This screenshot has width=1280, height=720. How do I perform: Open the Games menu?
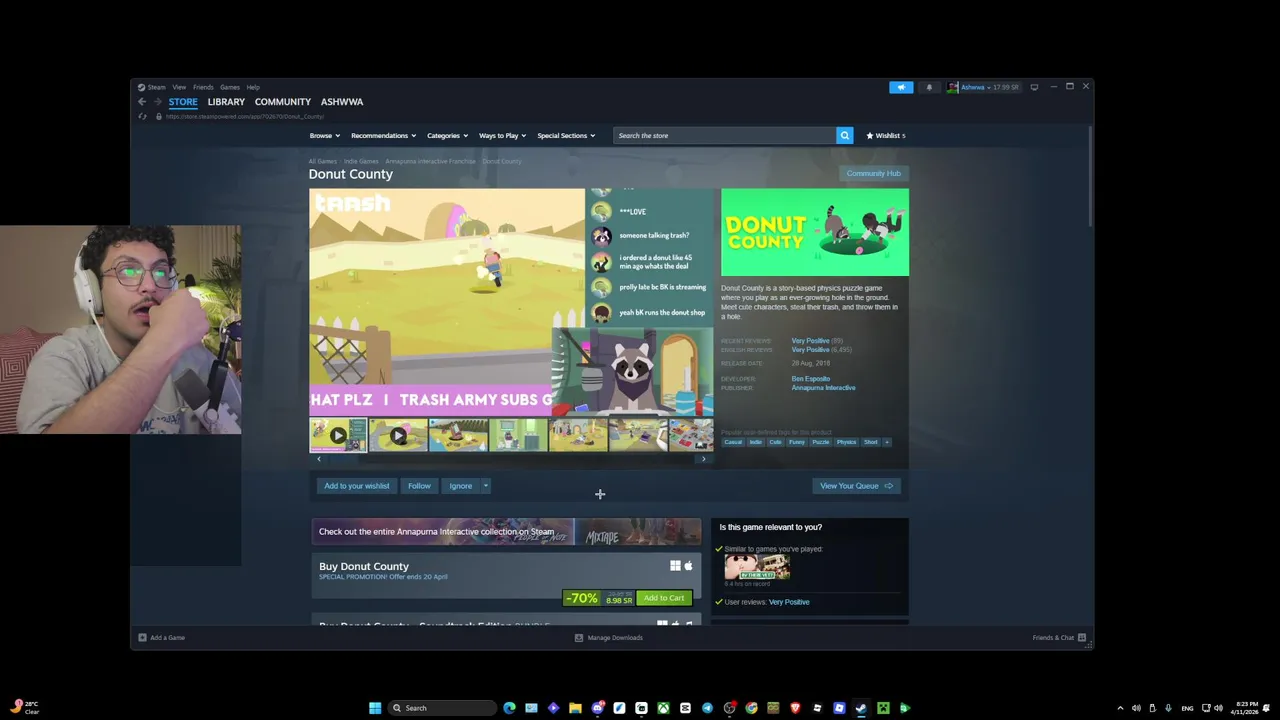click(x=230, y=87)
